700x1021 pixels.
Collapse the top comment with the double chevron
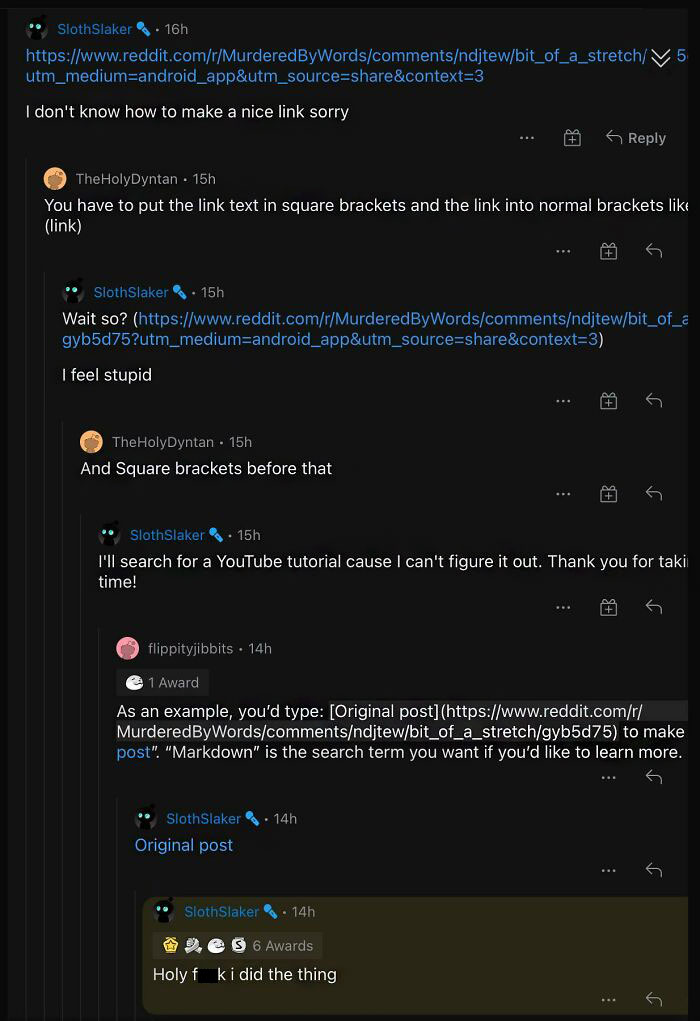660,58
